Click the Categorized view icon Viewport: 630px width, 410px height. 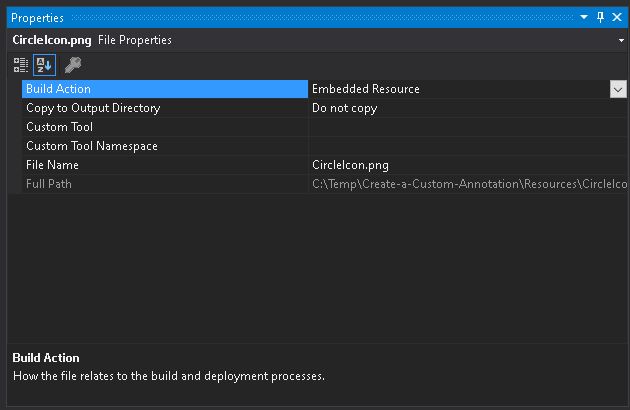tap(21, 65)
